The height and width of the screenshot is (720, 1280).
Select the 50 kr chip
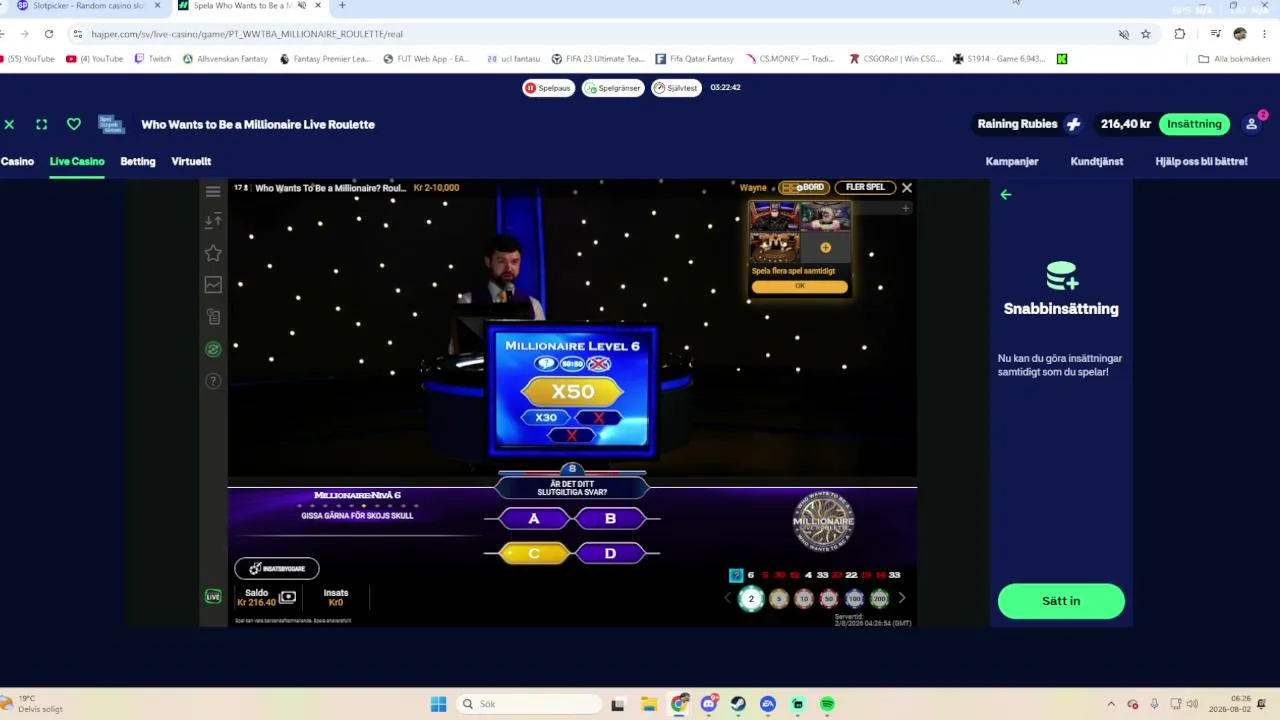829,599
